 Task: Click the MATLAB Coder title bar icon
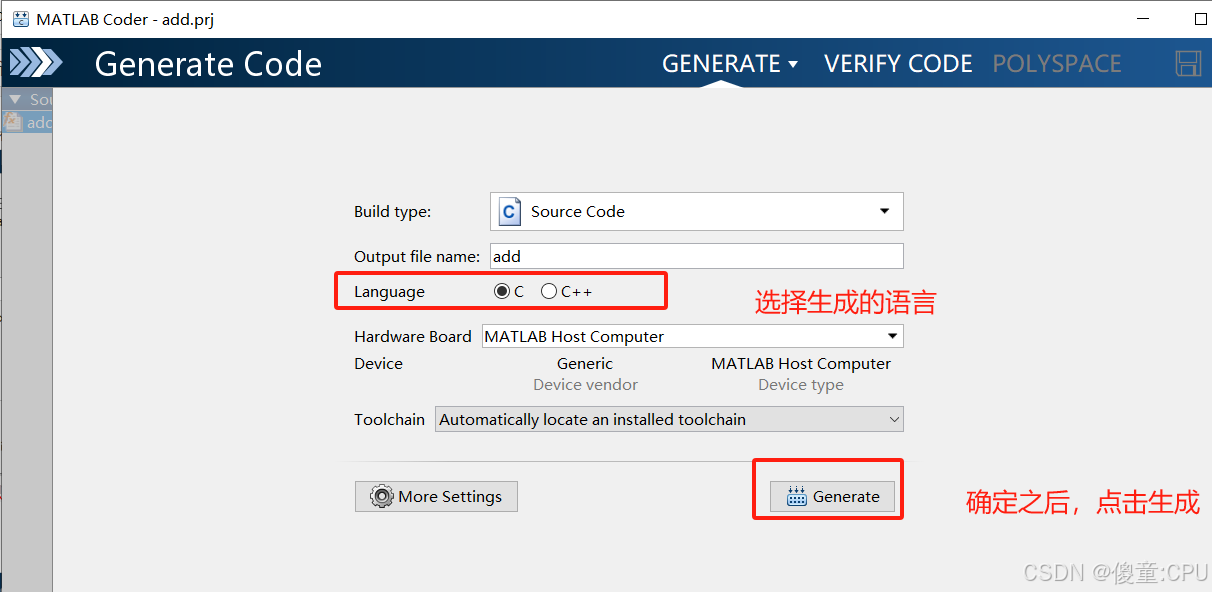tap(20, 19)
